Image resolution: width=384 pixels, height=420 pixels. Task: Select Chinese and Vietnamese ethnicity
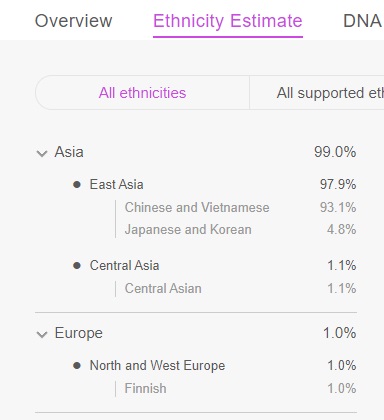click(x=197, y=208)
